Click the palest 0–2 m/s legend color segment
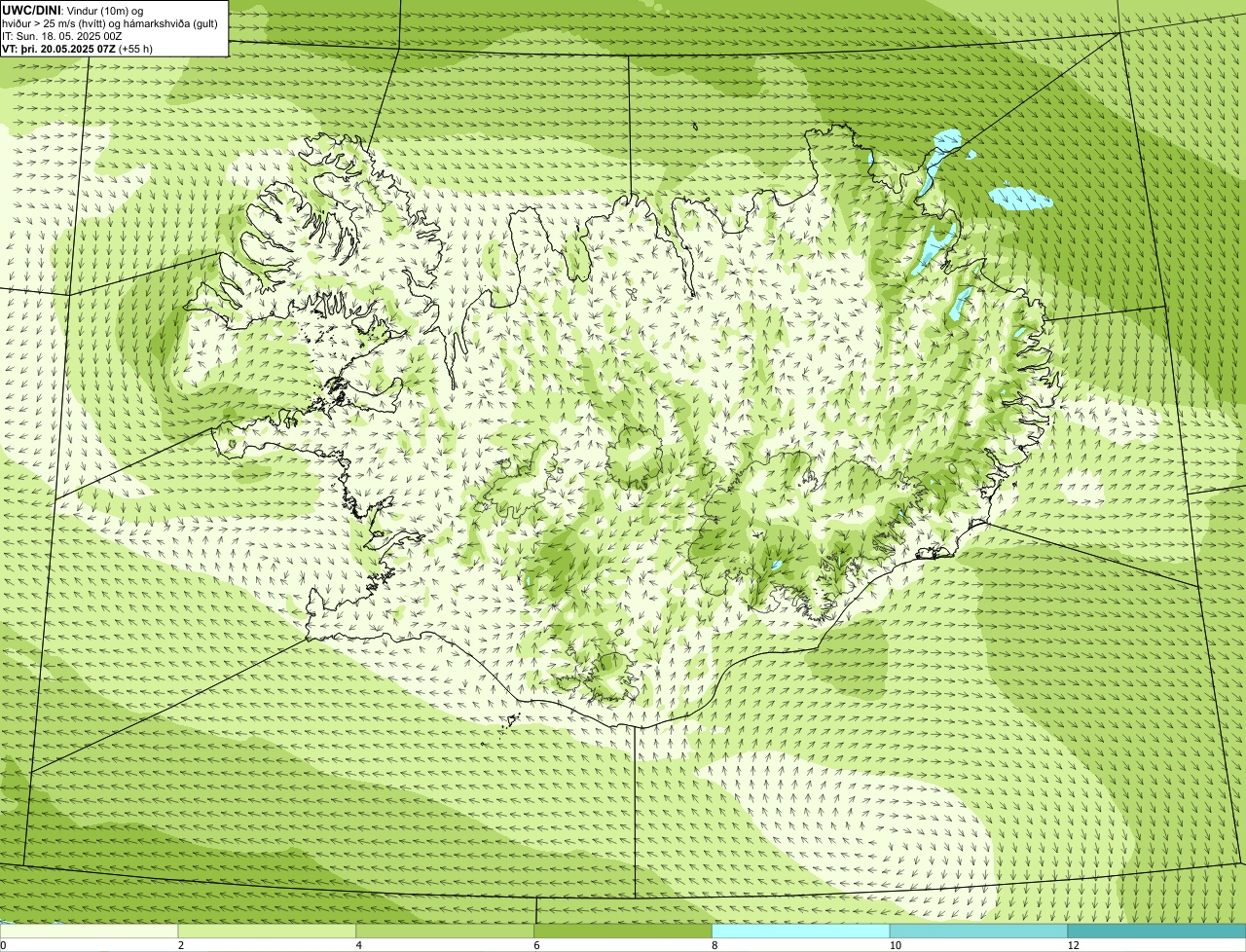This screenshot has width=1246, height=952. 89,931
